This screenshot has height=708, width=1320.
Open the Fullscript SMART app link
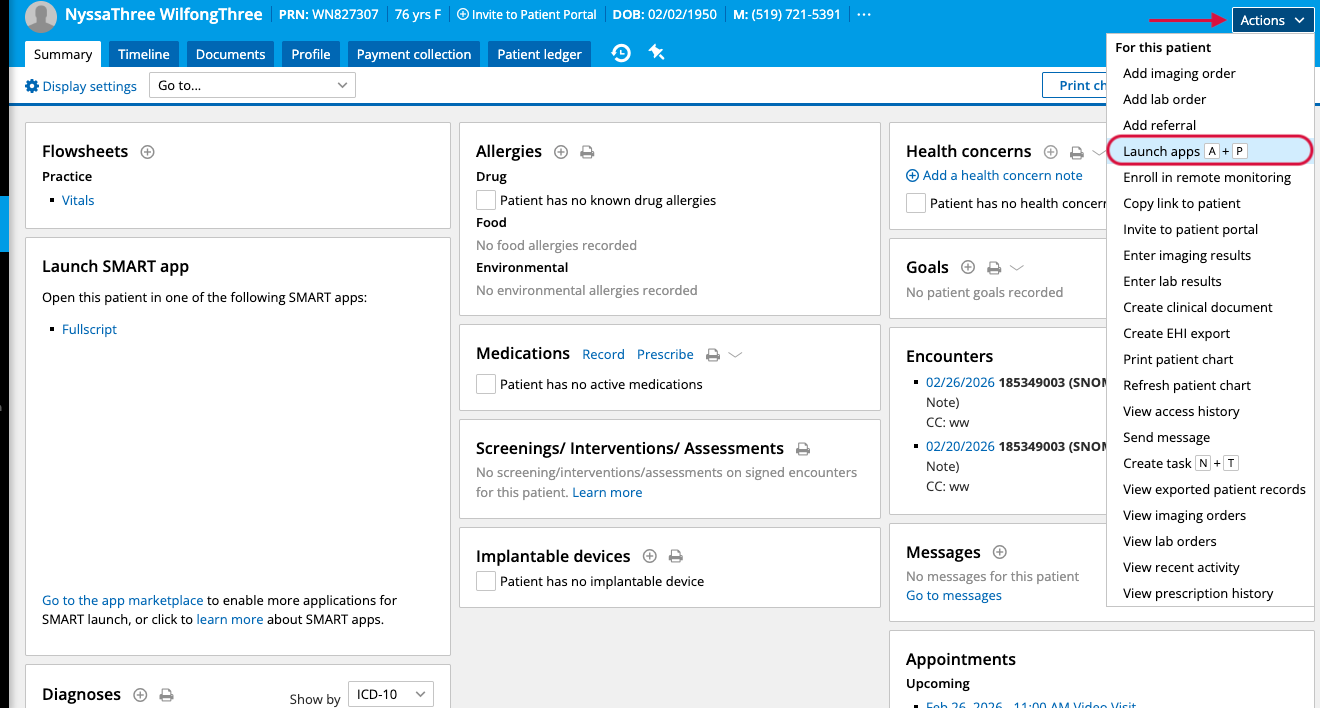point(89,329)
